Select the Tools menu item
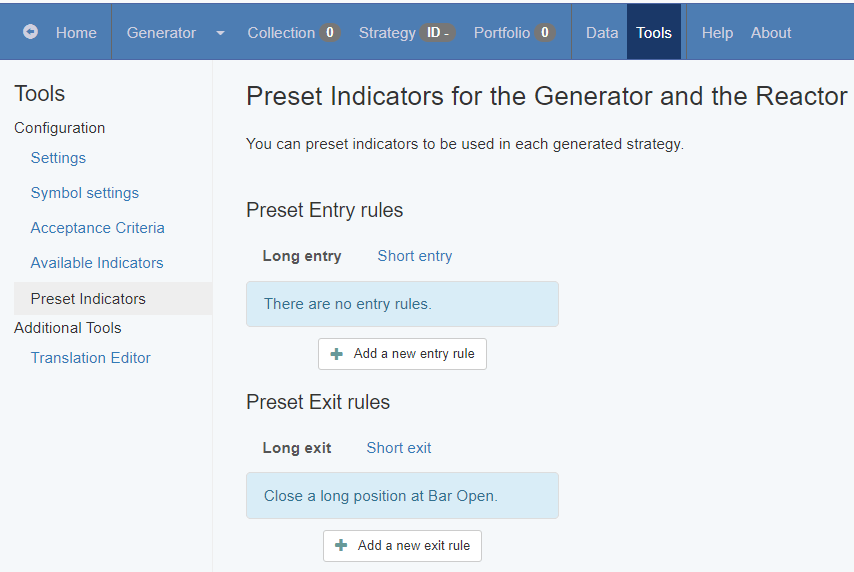 654,33
